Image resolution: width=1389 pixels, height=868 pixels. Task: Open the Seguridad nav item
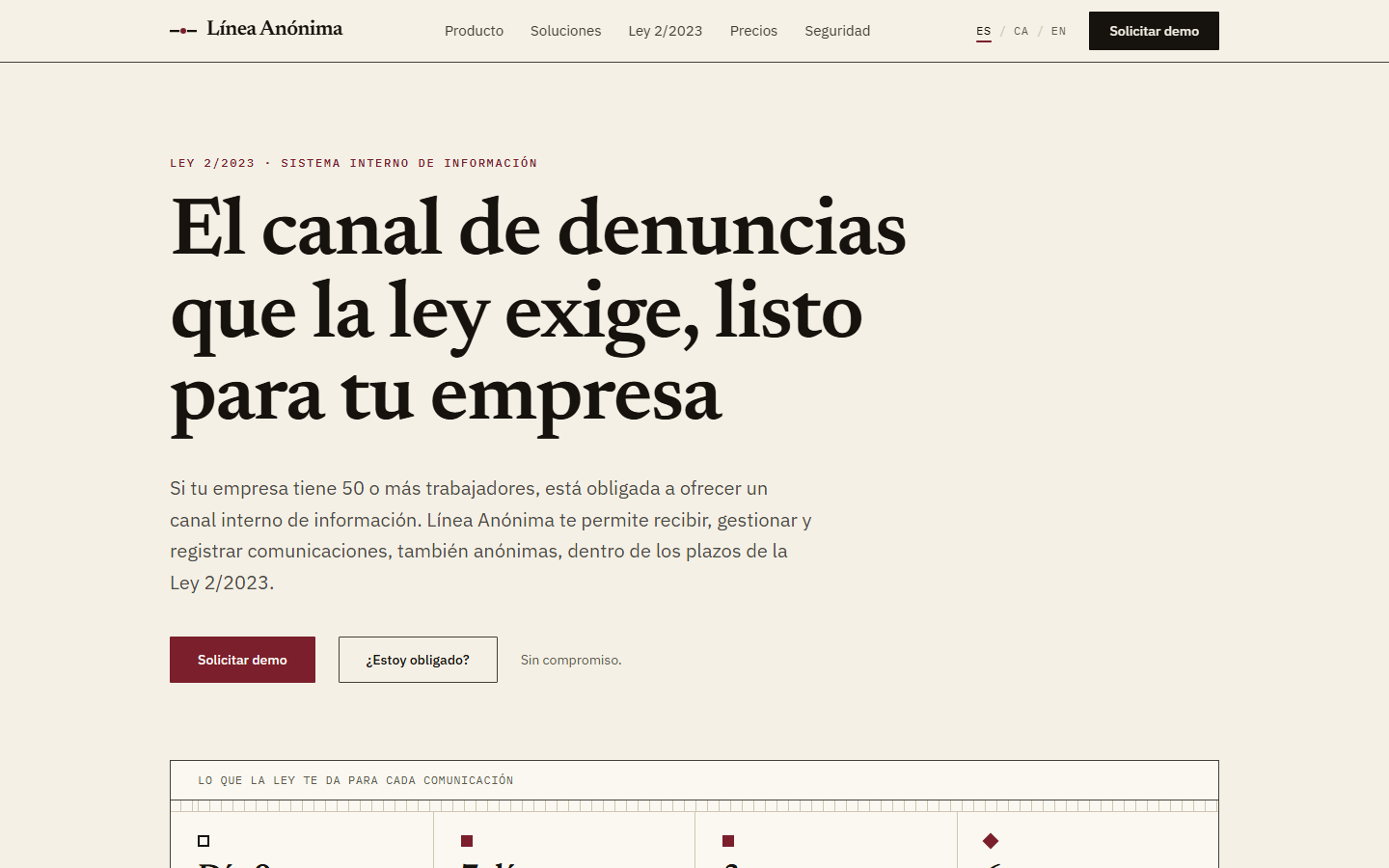coord(837,31)
